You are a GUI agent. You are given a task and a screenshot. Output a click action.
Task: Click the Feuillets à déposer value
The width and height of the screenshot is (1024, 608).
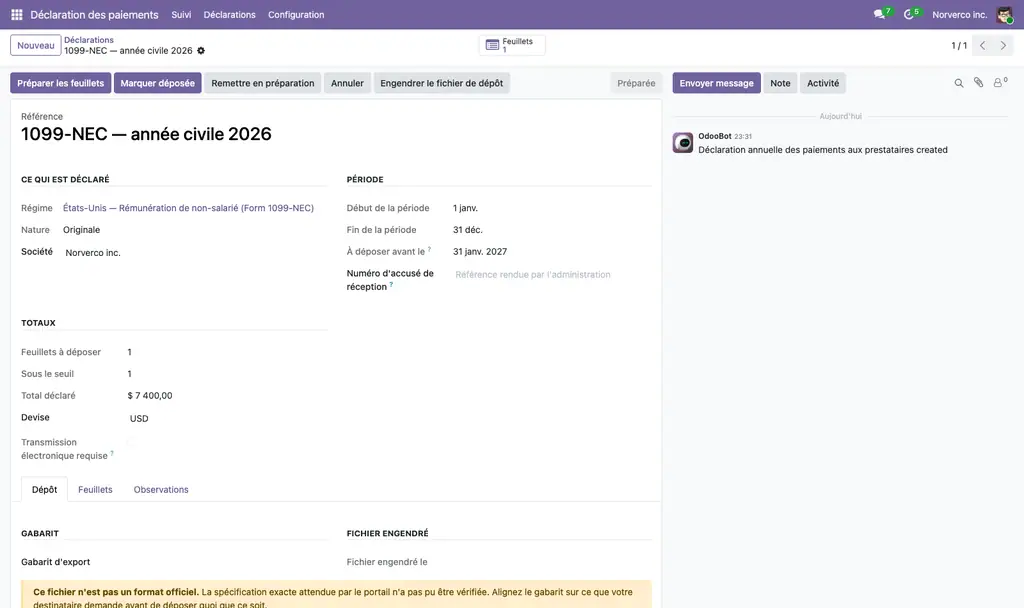(129, 352)
